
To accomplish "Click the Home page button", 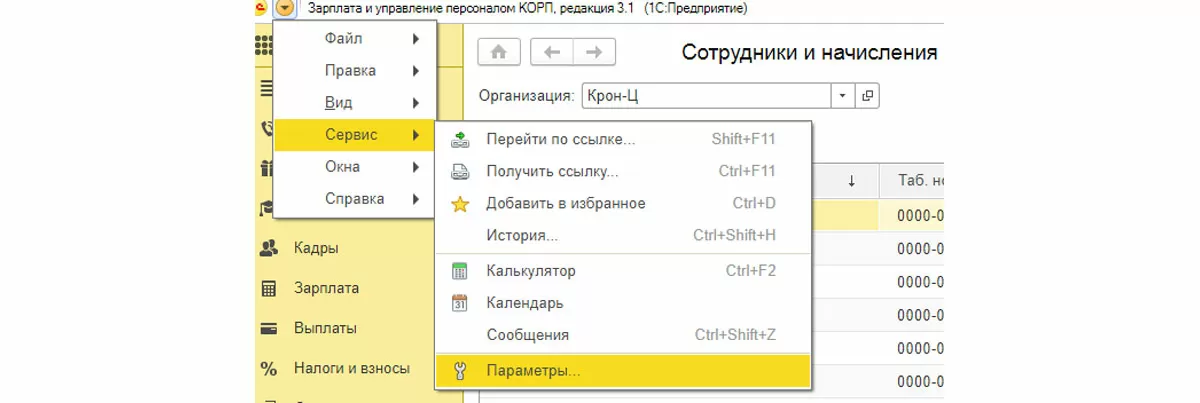I will (x=500, y=52).
